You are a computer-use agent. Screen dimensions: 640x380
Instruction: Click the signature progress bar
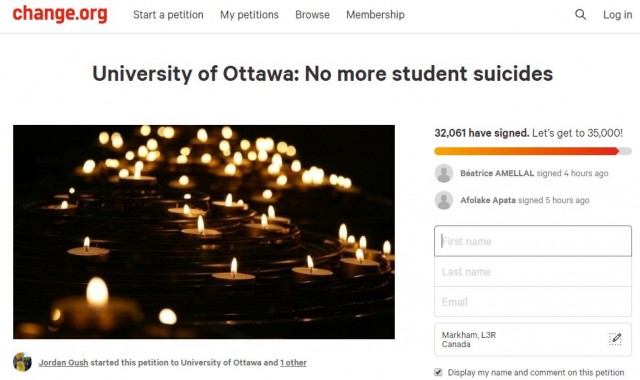533,151
